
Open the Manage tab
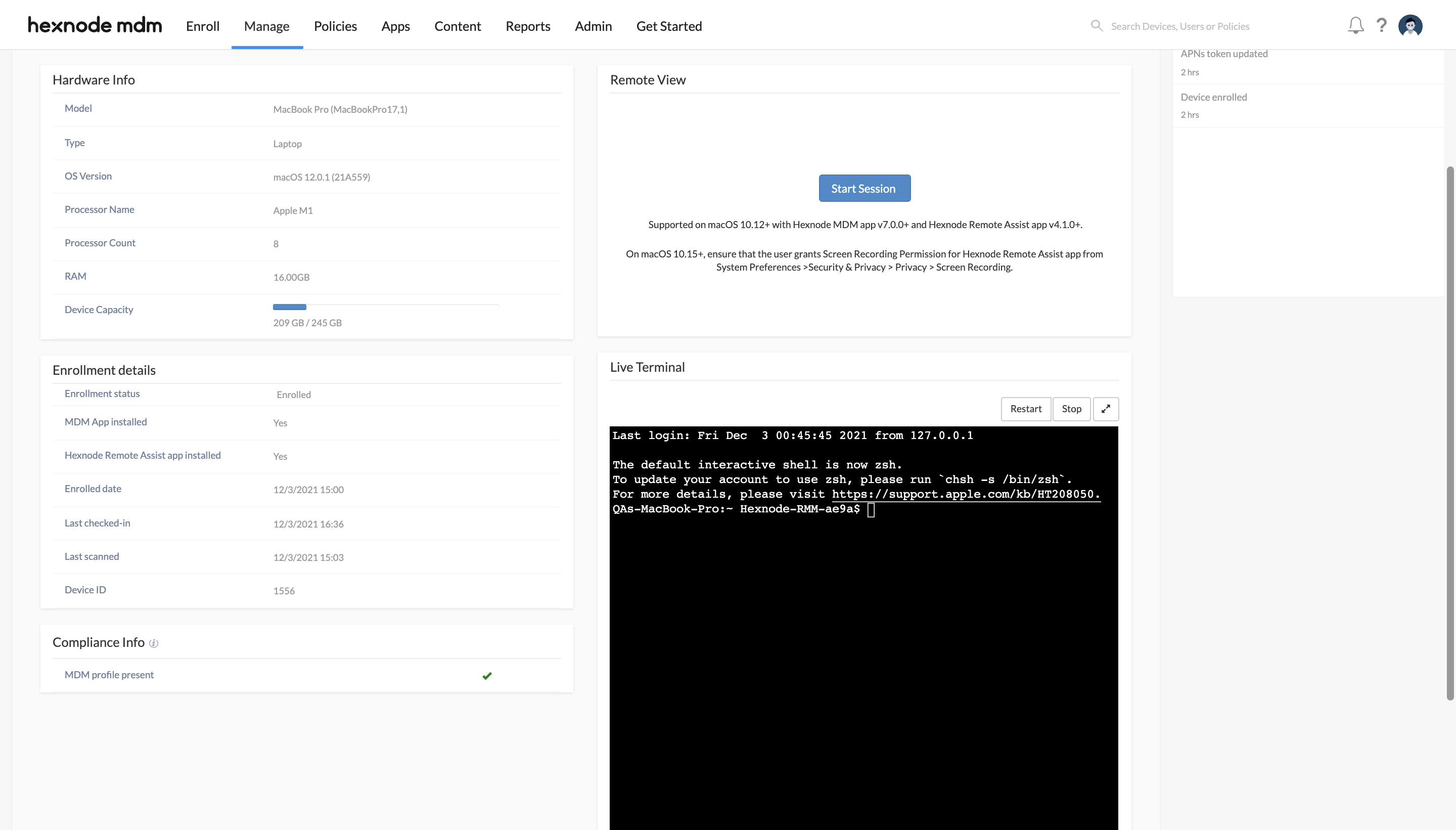pyautogui.click(x=266, y=26)
